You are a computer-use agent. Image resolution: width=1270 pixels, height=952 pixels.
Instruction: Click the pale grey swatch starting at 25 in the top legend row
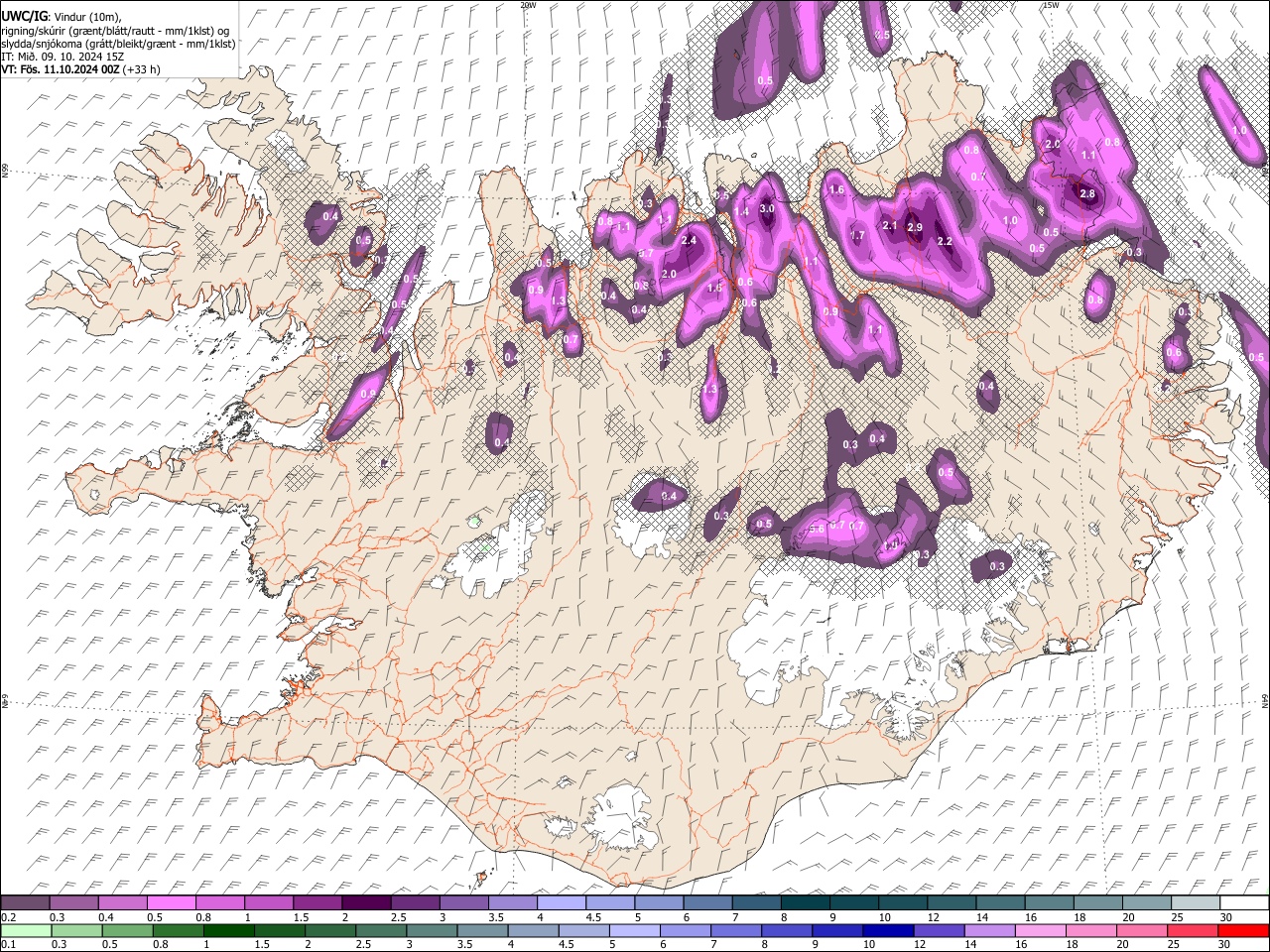(1197, 902)
